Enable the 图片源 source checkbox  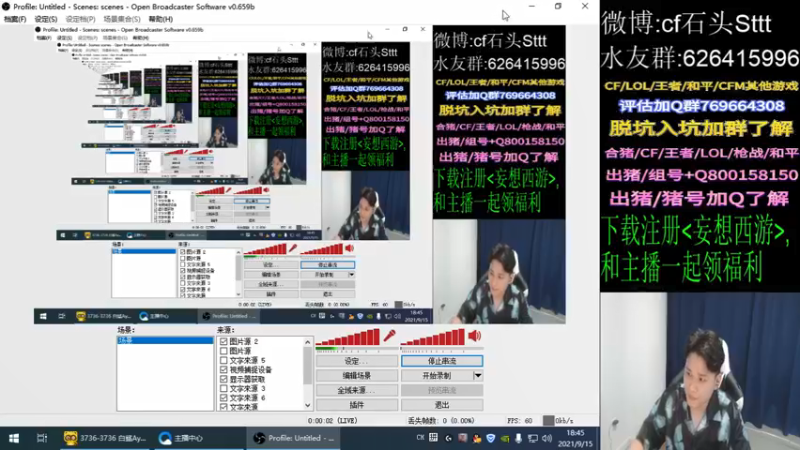pyautogui.click(x=223, y=351)
